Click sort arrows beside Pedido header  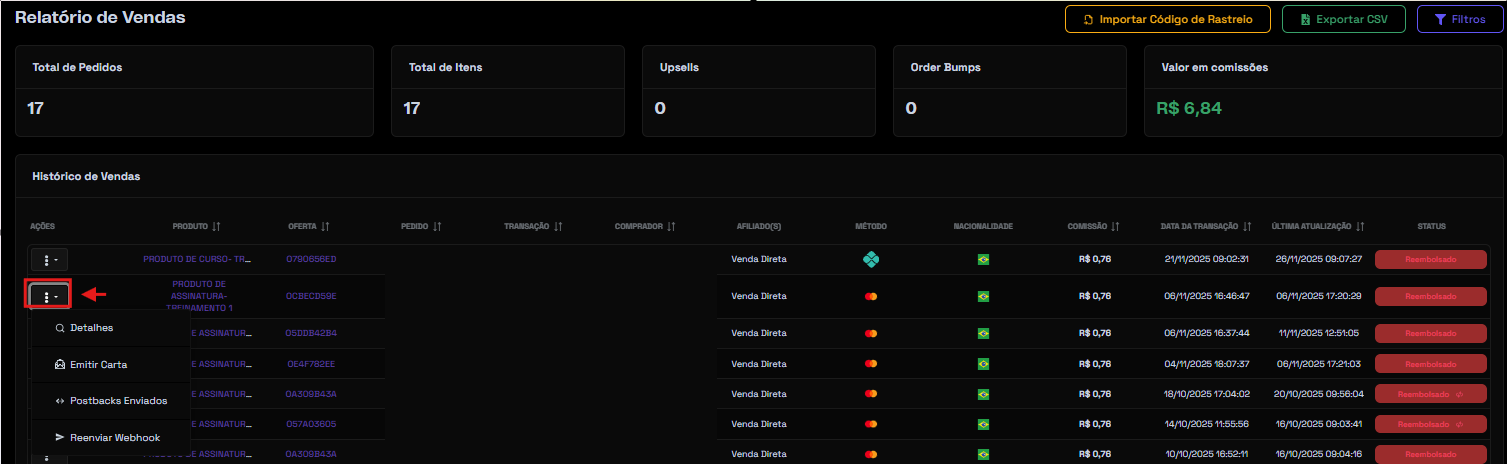(438, 227)
